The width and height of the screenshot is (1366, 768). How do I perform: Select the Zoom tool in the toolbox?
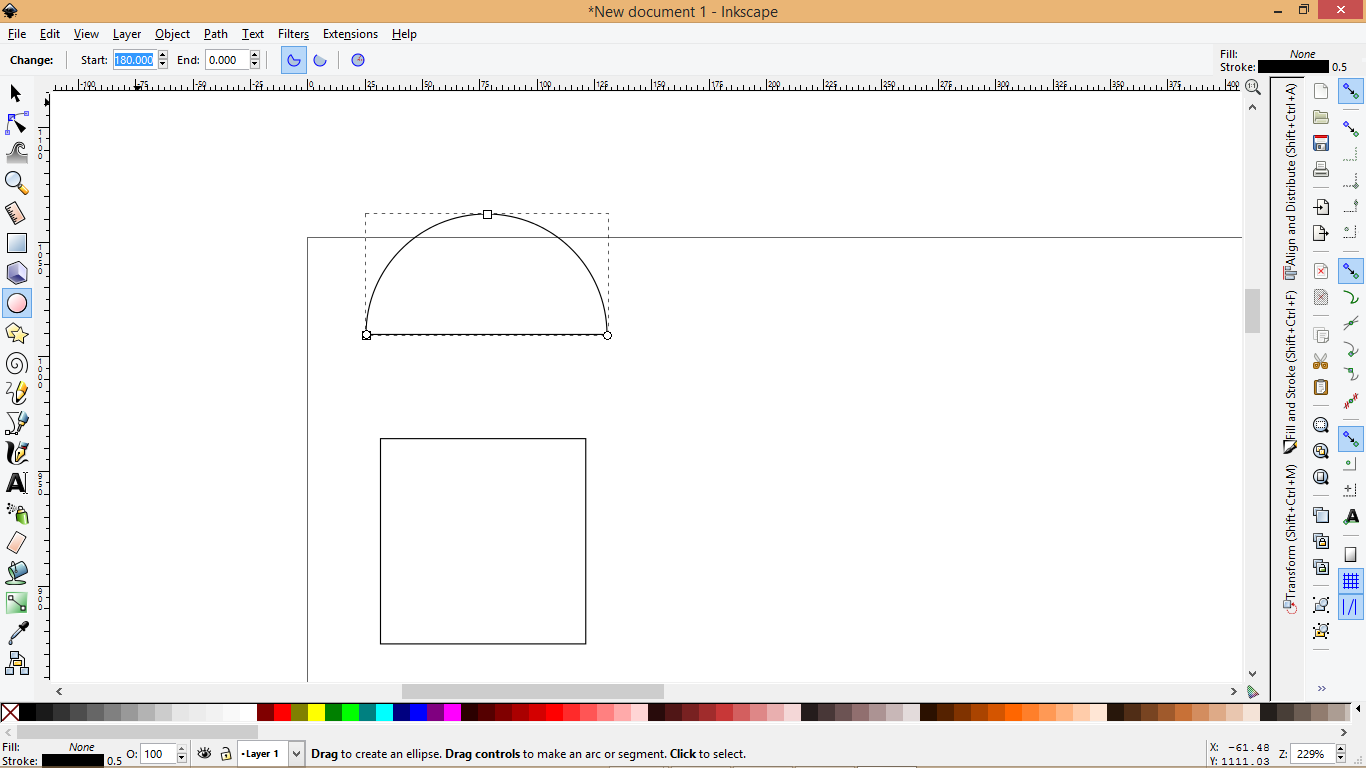coord(17,183)
